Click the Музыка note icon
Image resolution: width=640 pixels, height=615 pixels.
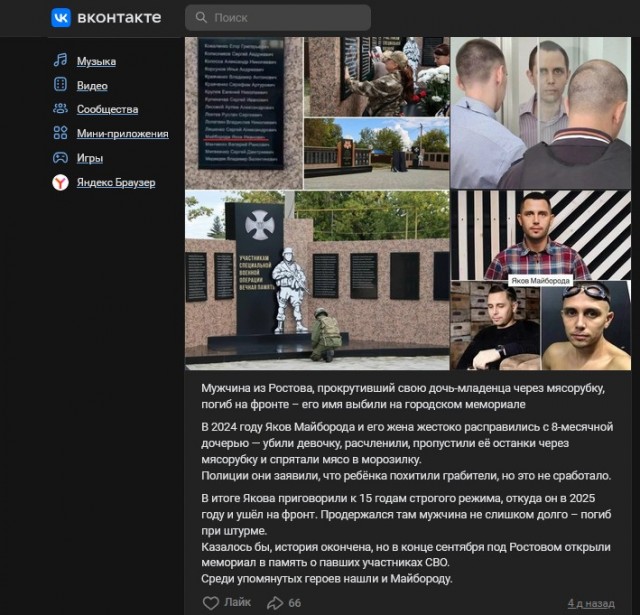pyautogui.click(x=60, y=60)
